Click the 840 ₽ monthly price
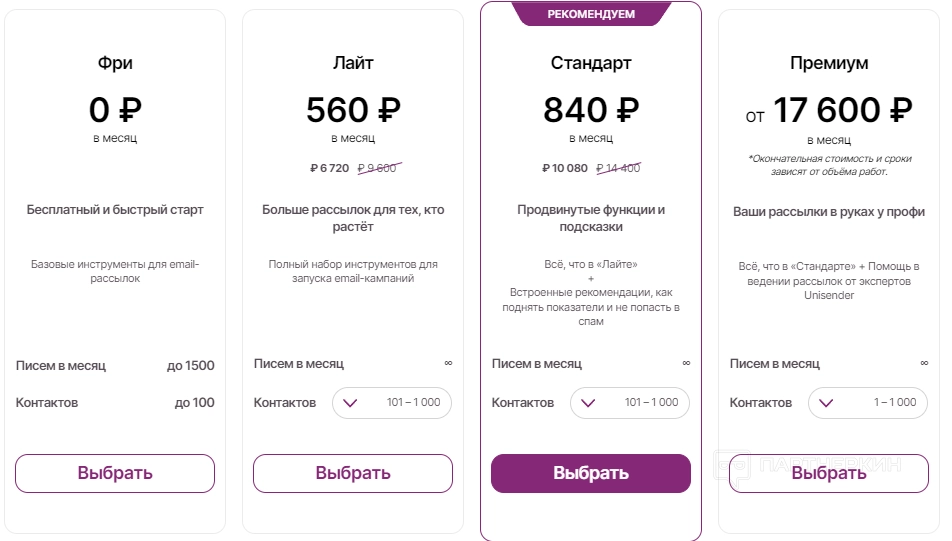The height and width of the screenshot is (541, 952). click(x=591, y=109)
